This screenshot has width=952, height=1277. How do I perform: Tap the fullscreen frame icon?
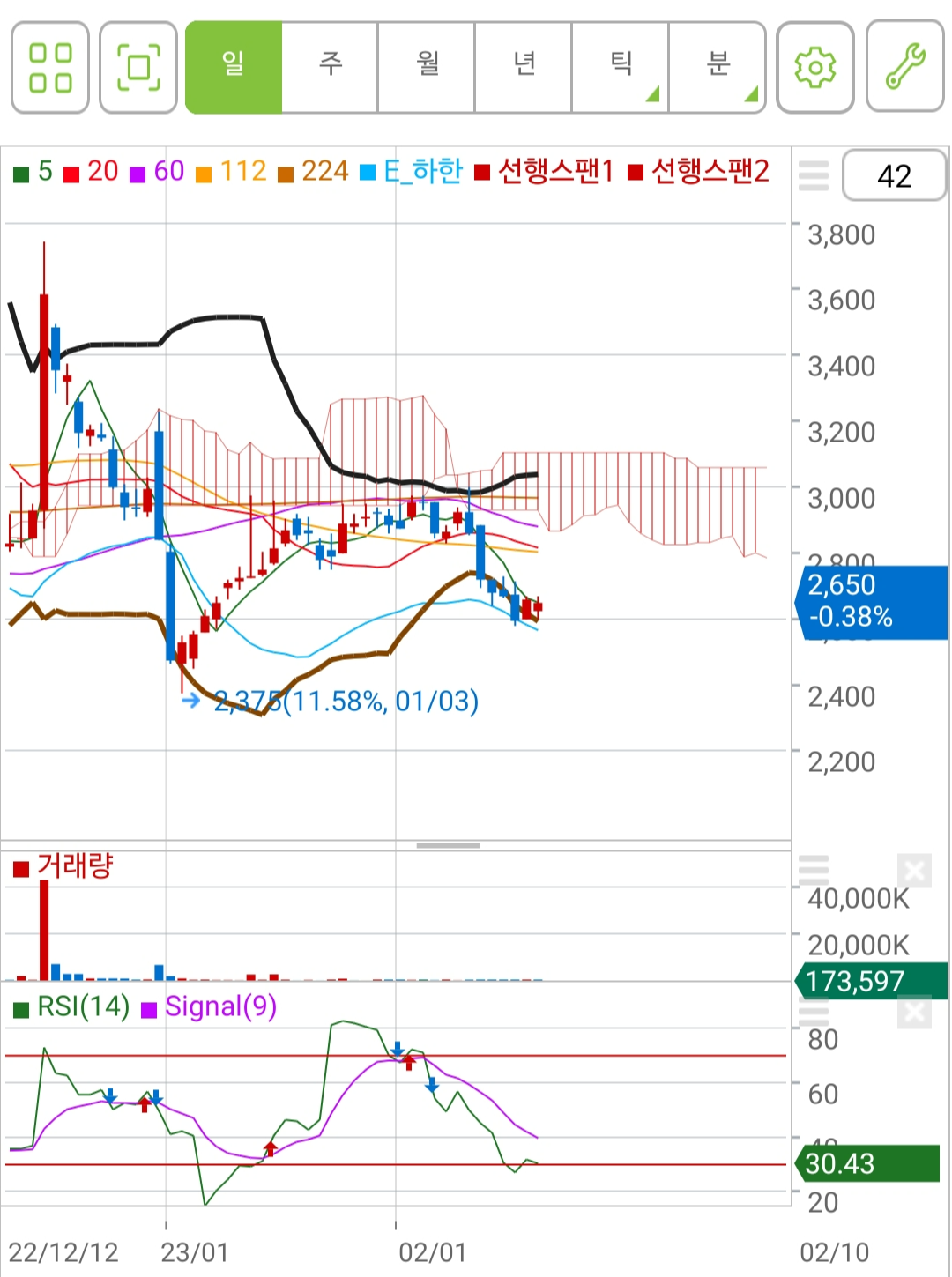coord(138,68)
